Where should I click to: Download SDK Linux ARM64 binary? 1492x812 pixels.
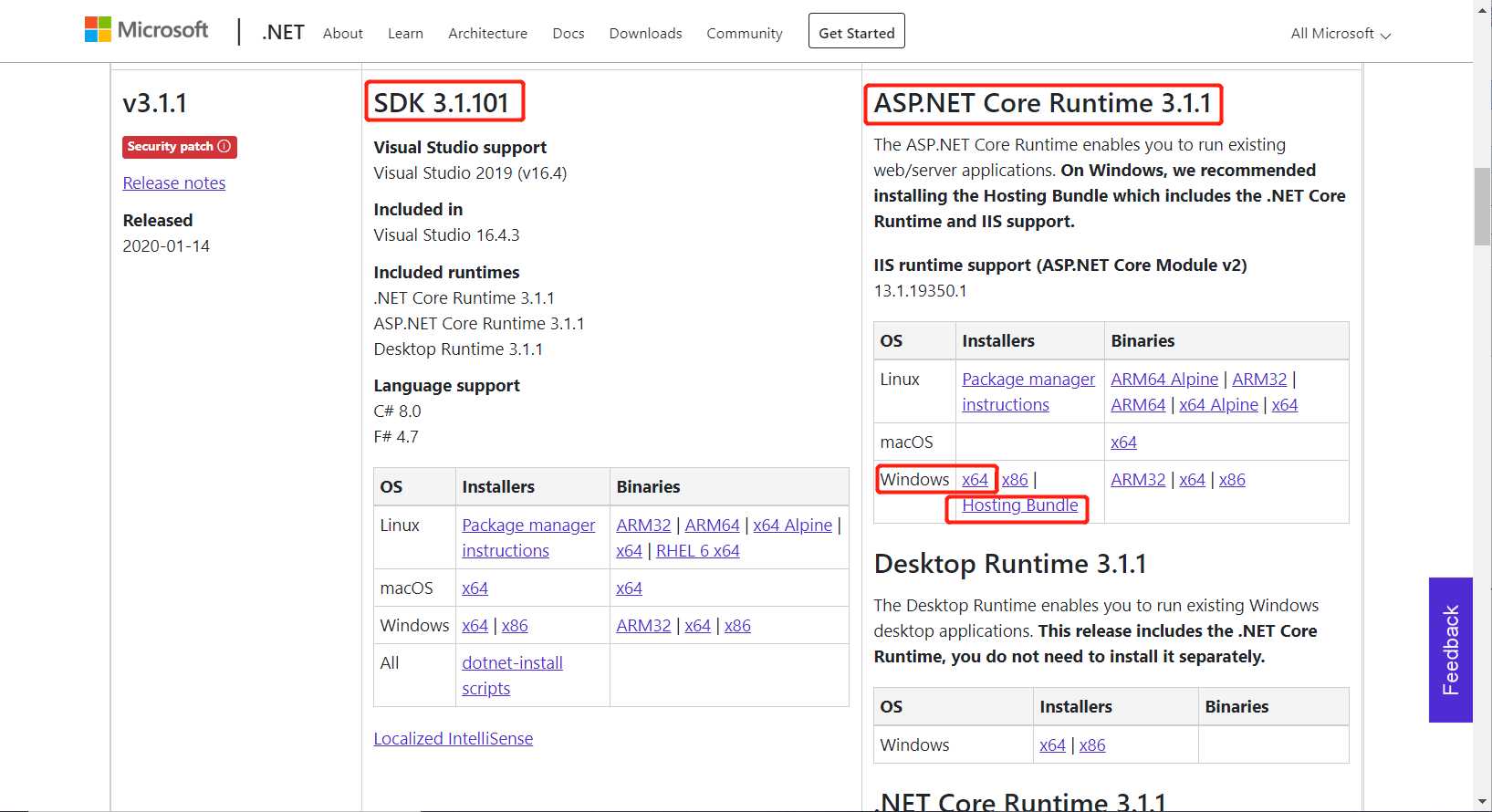coord(712,525)
